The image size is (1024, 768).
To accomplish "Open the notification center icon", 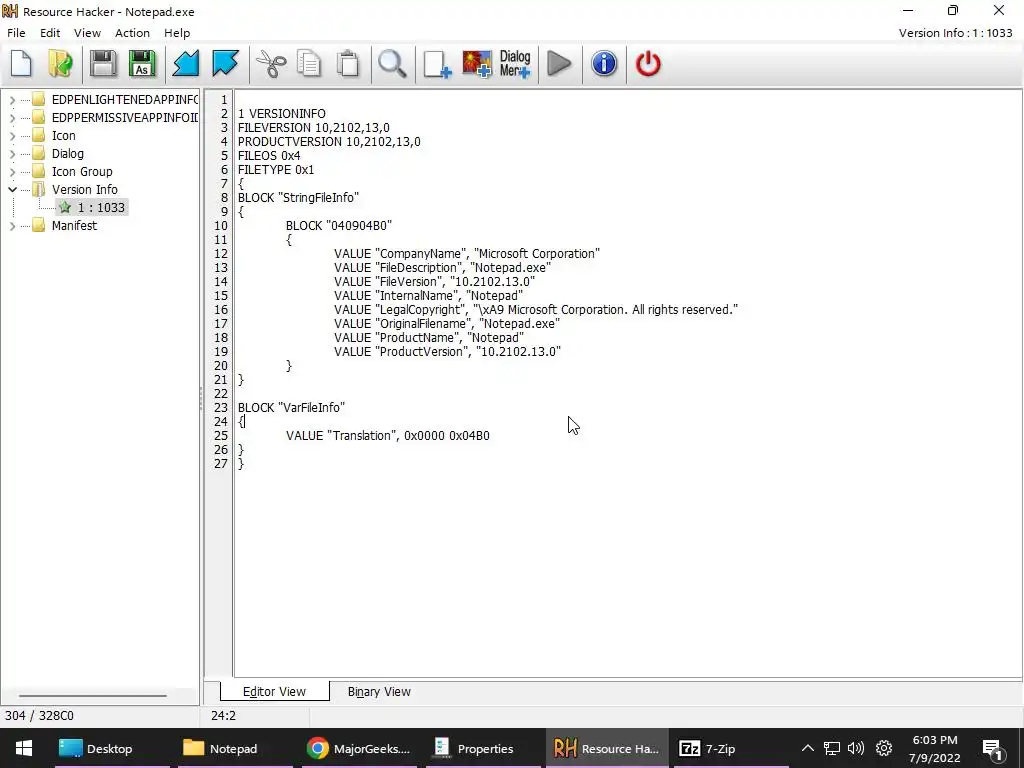I will (x=992, y=748).
